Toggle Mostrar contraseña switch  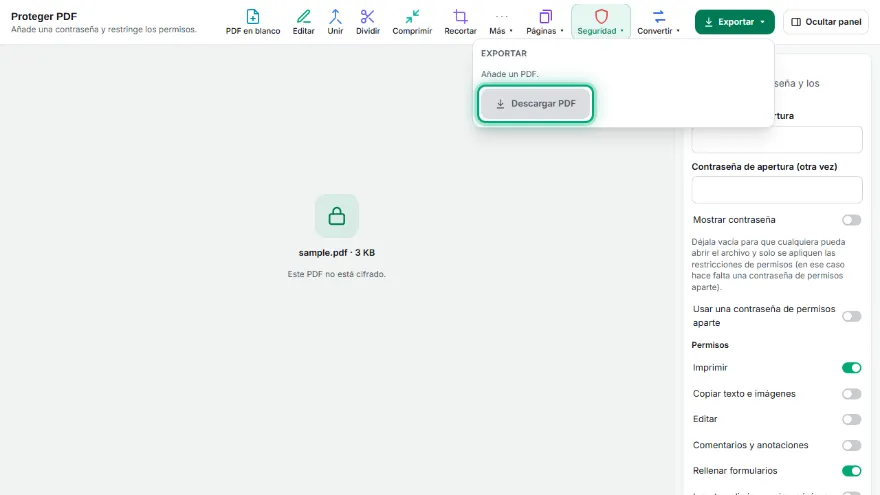pyautogui.click(x=851, y=220)
